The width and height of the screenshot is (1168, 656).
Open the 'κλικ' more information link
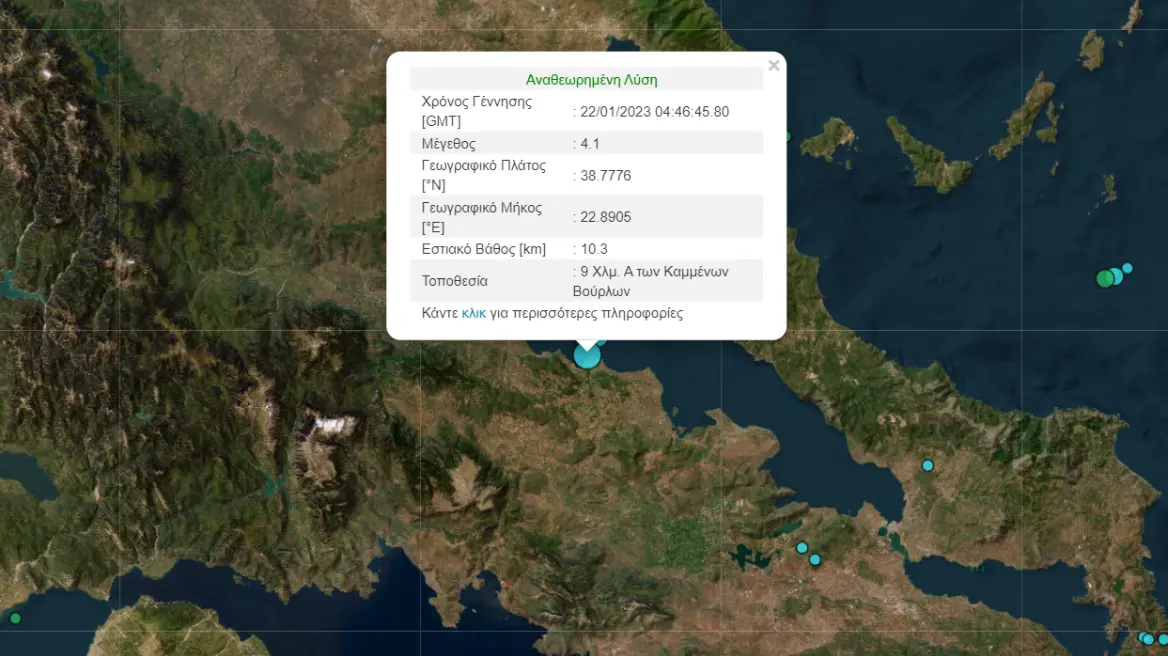point(474,313)
